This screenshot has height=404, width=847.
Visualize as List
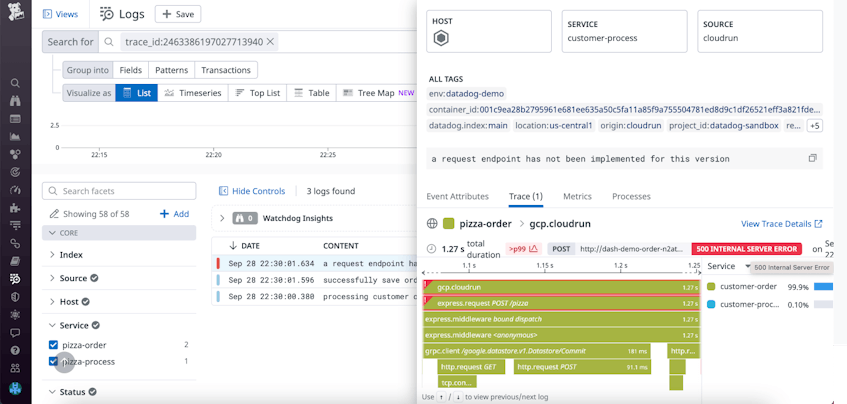(x=137, y=93)
